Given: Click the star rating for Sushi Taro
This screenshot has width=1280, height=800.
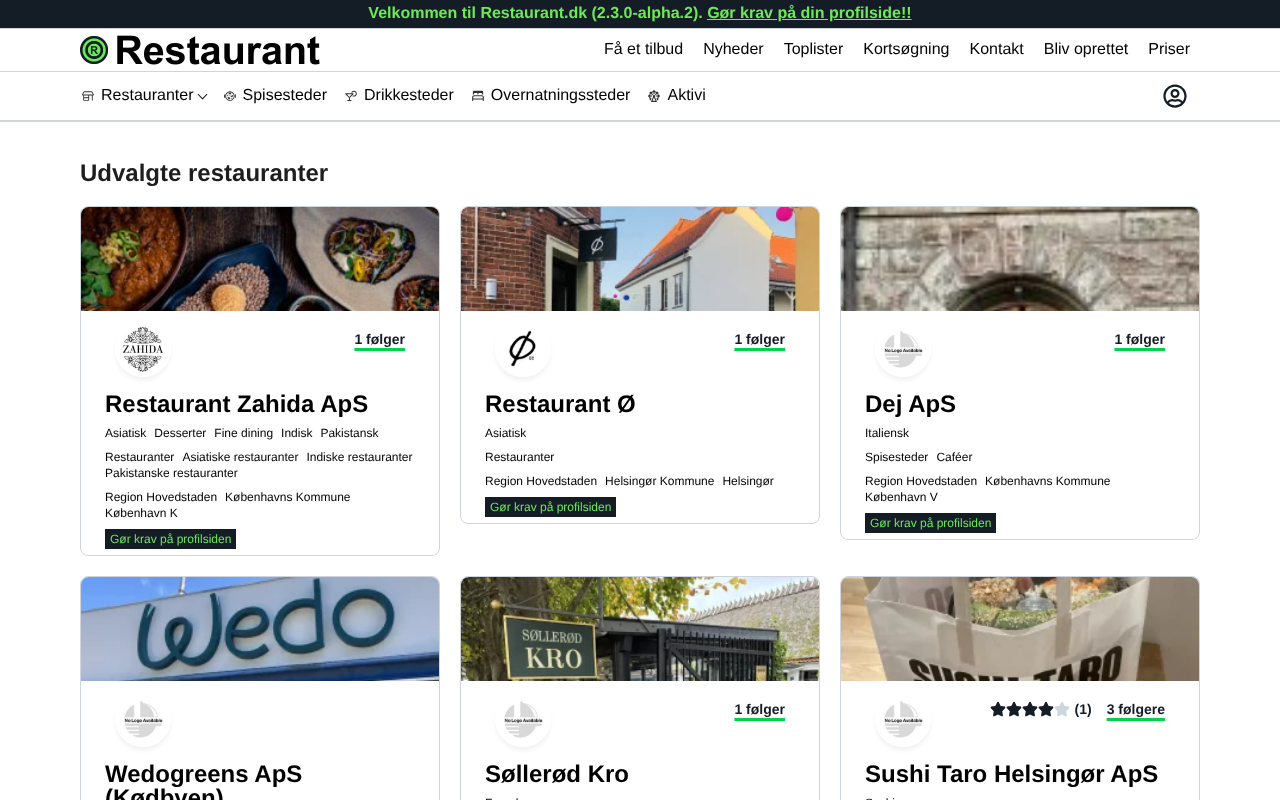Looking at the screenshot, I should click(x=1030, y=710).
